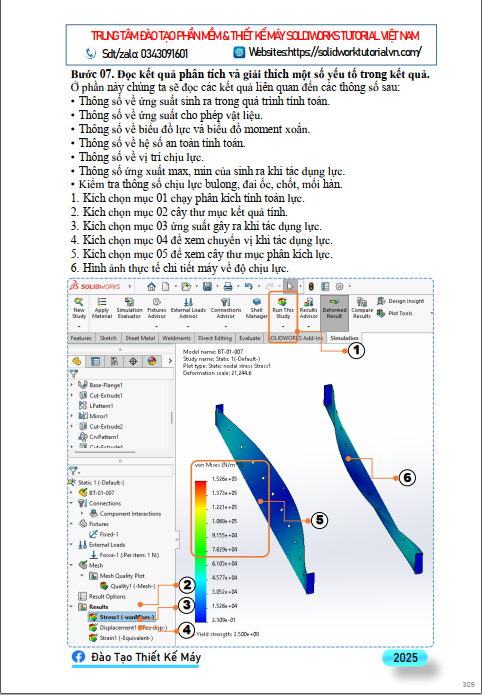Open Design Insight
482x695 pixels.
[x=400, y=301]
